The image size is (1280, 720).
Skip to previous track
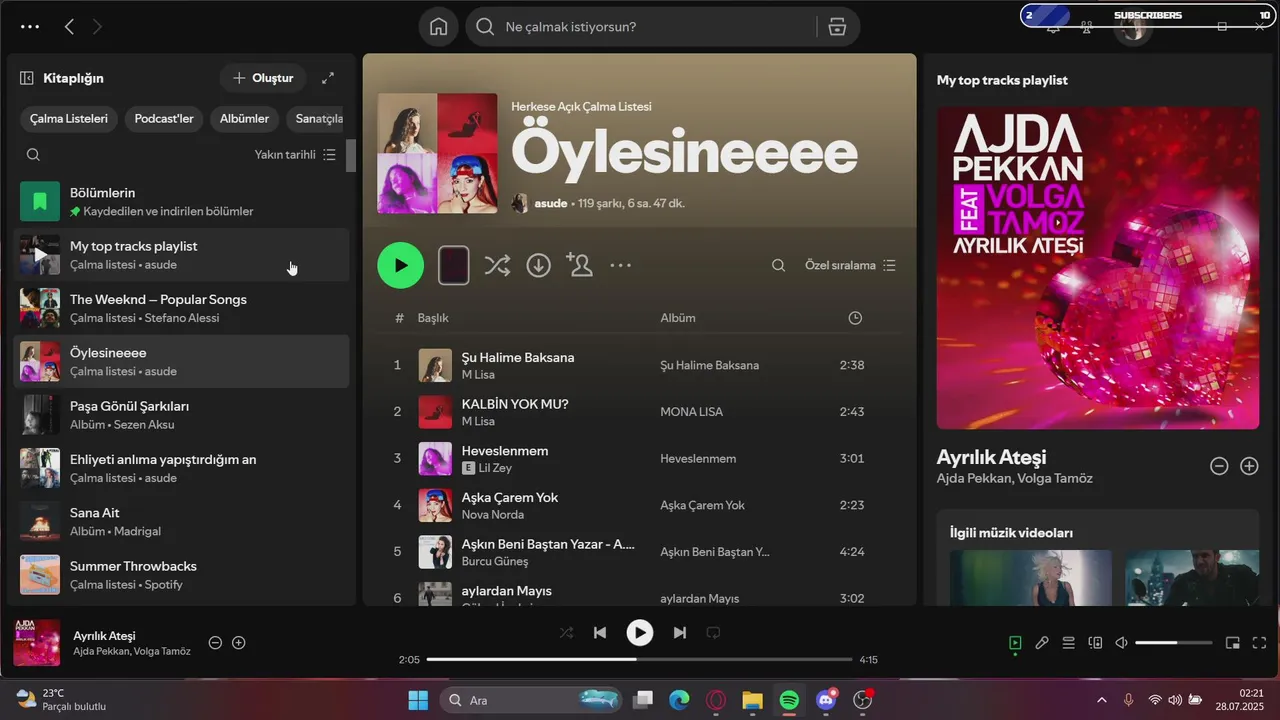point(600,632)
